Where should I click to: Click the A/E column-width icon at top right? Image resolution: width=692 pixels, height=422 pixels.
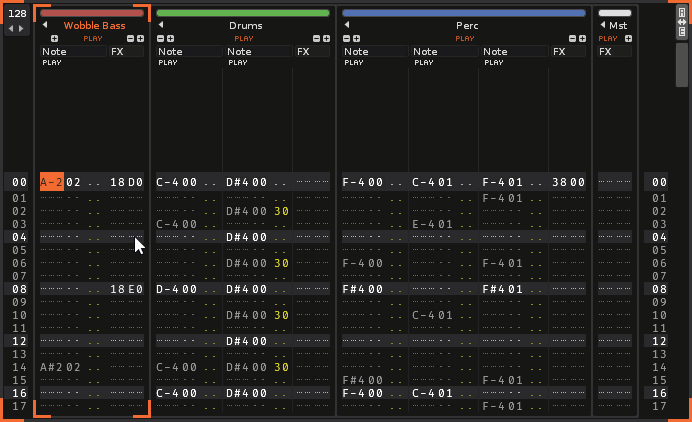682,22
